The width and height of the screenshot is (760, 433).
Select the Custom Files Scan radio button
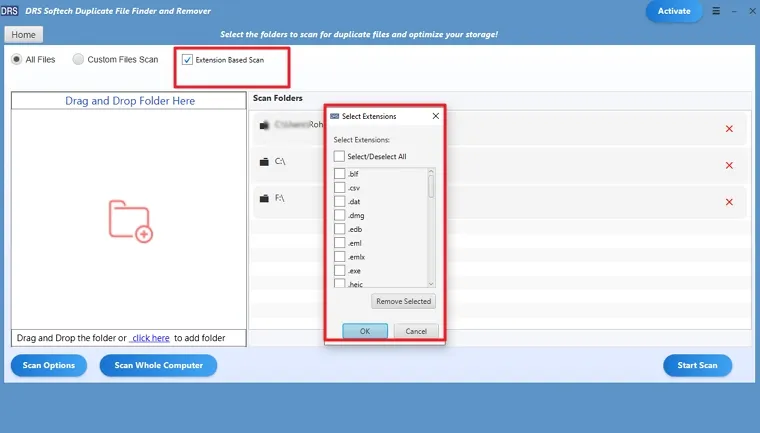point(78,59)
